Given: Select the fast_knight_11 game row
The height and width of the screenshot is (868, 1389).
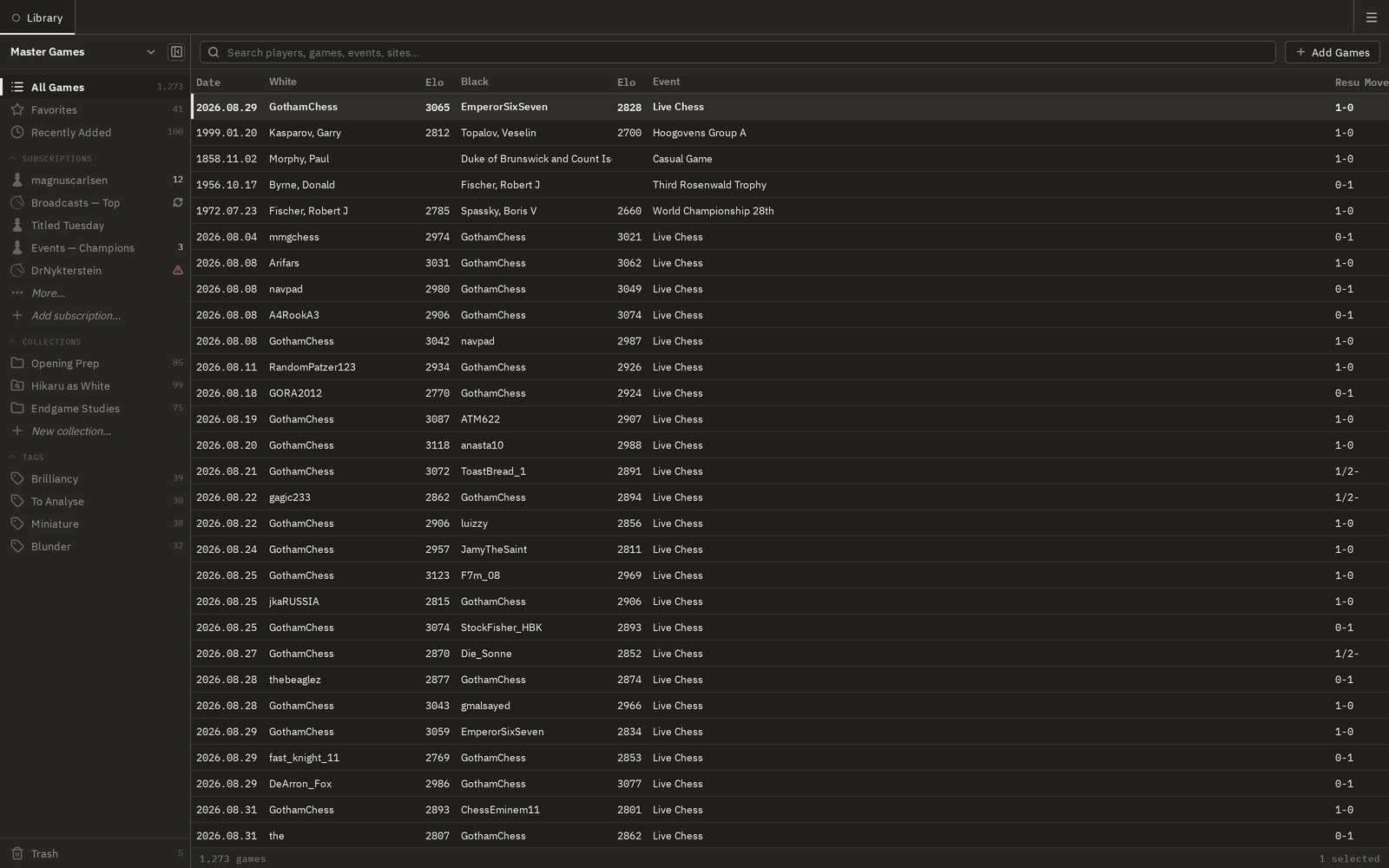Looking at the screenshot, I should (790, 758).
